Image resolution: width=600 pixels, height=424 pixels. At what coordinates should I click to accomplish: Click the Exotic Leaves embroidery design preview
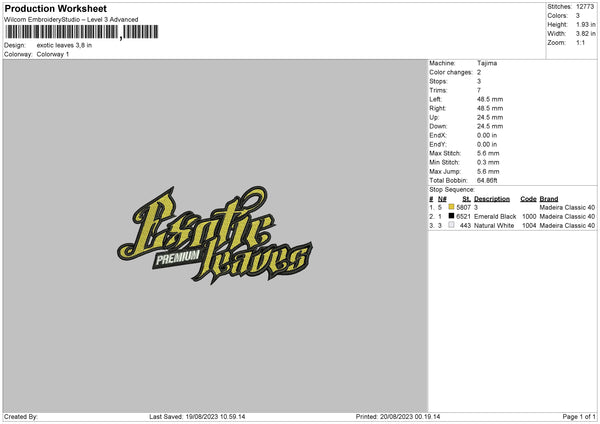215,235
